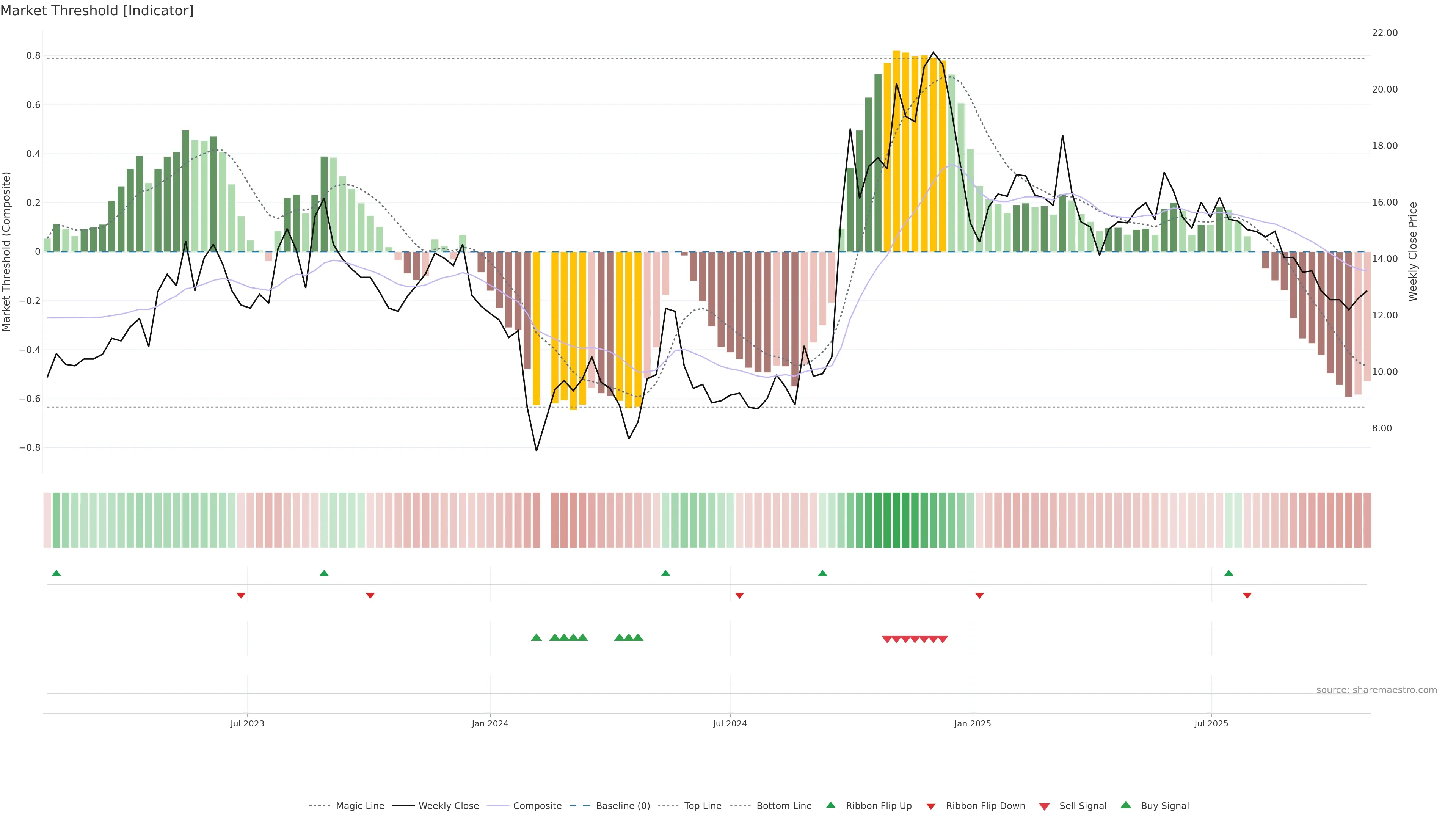Click the Ribbon Flip Up legend triangle icon

coord(830,805)
